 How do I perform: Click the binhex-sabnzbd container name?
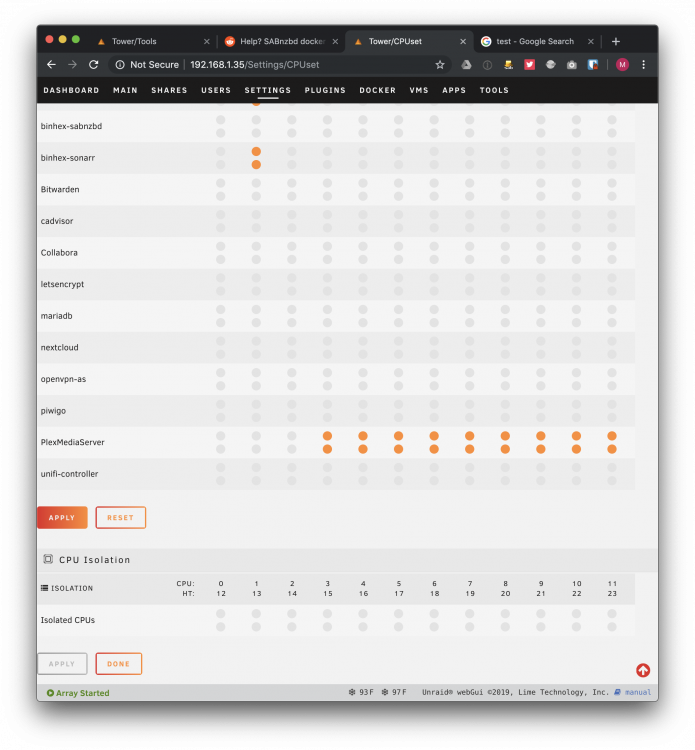pyautogui.click(x=71, y=126)
